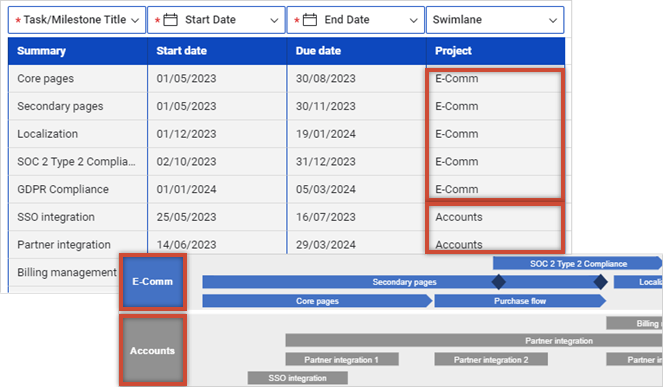Open the Task/Milestone Title dropdown
Image resolution: width=663 pixels, height=387 pixels.
[77, 20]
